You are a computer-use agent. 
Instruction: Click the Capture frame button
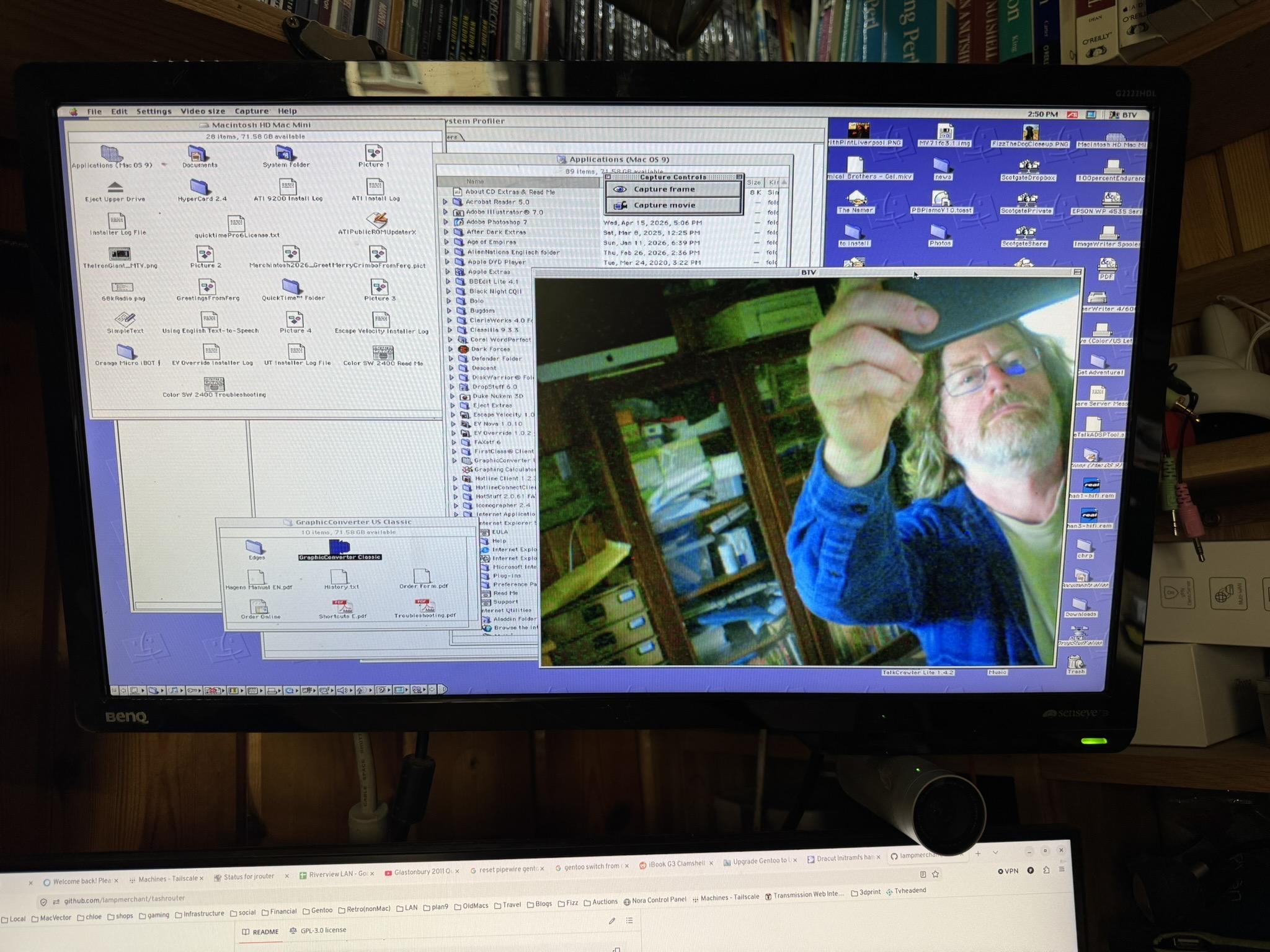click(673, 190)
